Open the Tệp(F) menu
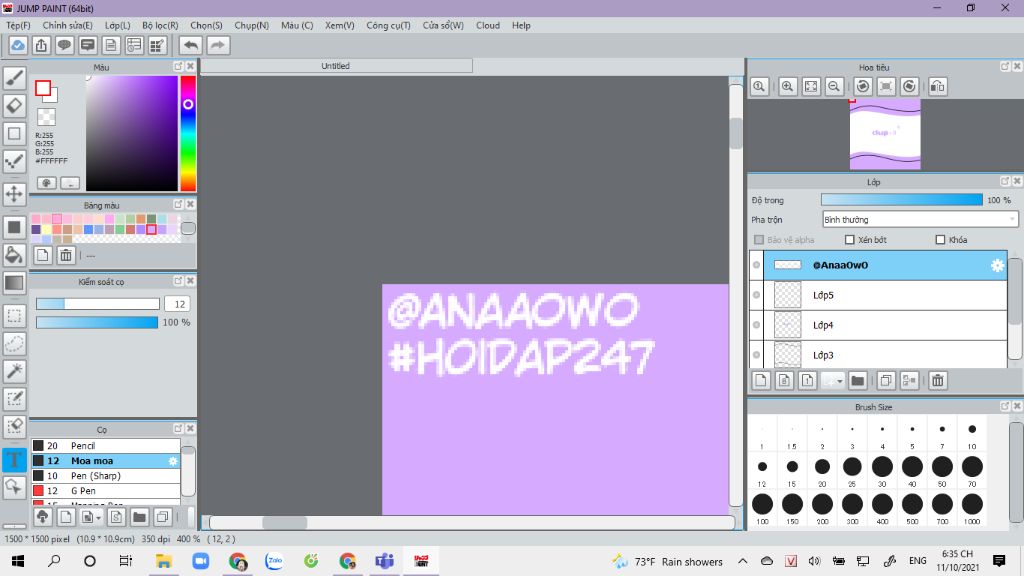This screenshot has width=1024, height=576. (x=18, y=25)
